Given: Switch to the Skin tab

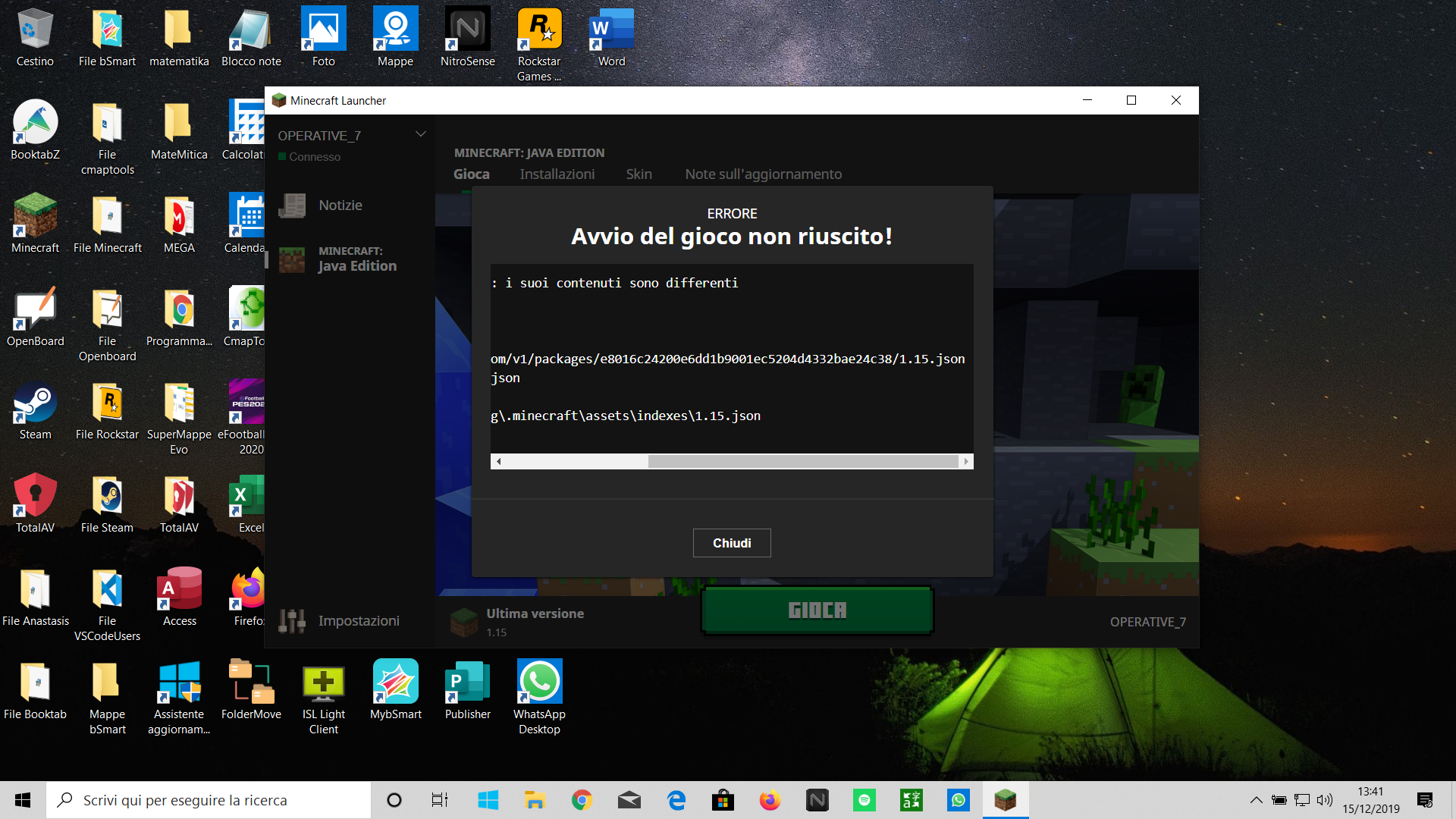Looking at the screenshot, I should tap(639, 174).
